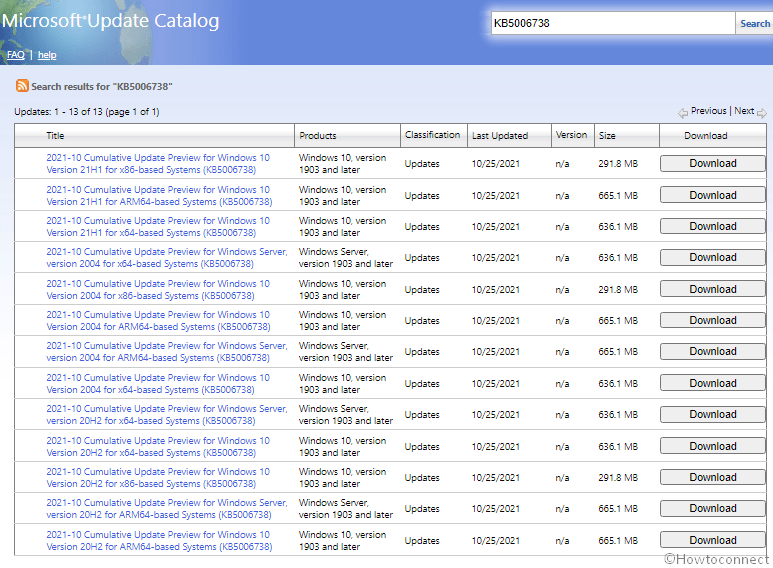Open Windows 10 20H2 x86 update link

[157, 478]
